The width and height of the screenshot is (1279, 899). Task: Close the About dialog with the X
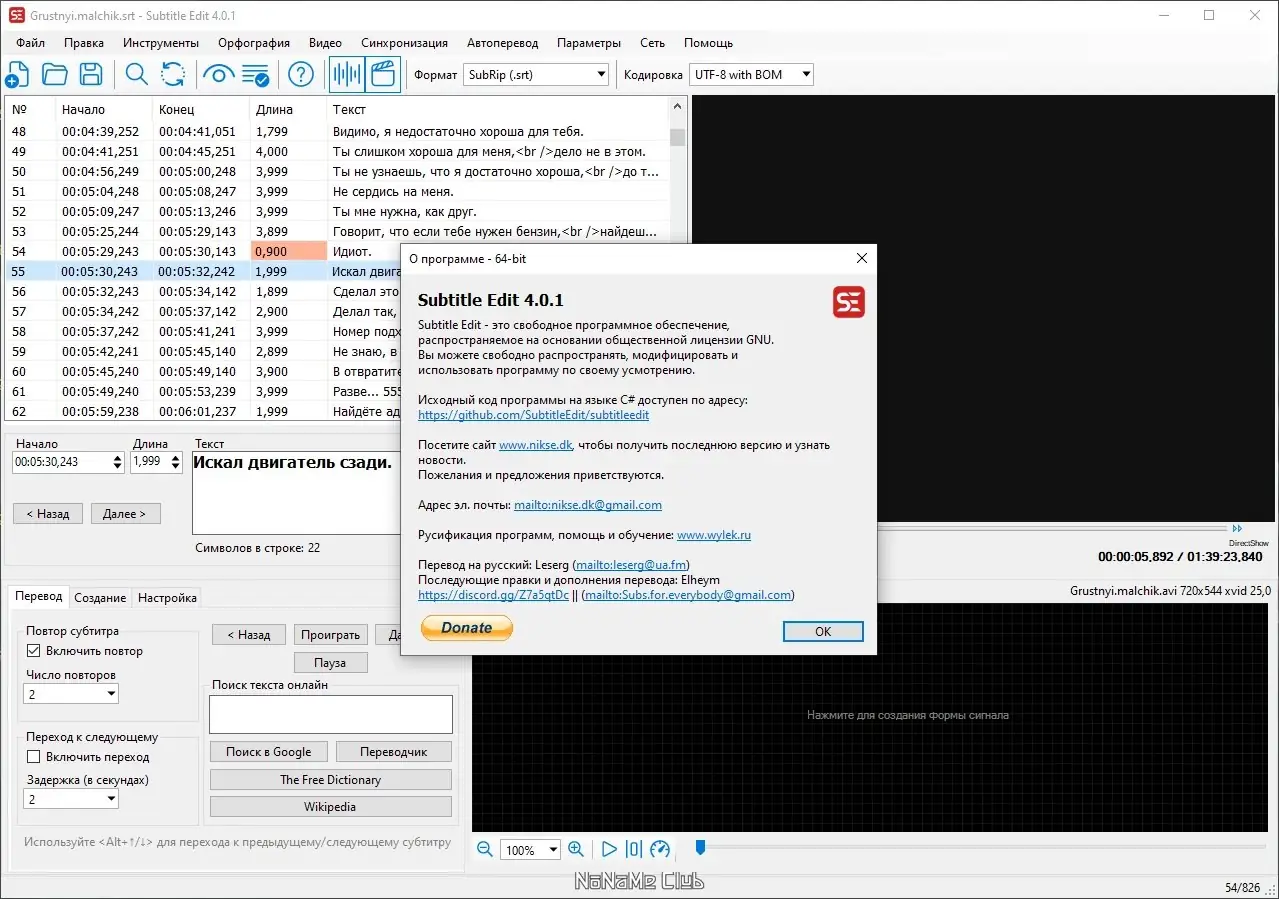(862, 258)
